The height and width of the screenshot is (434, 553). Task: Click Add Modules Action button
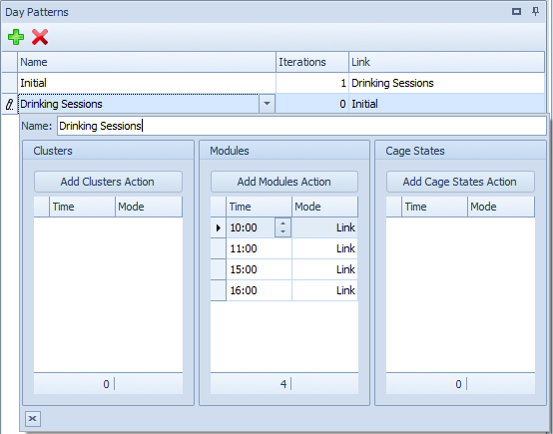point(284,182)
